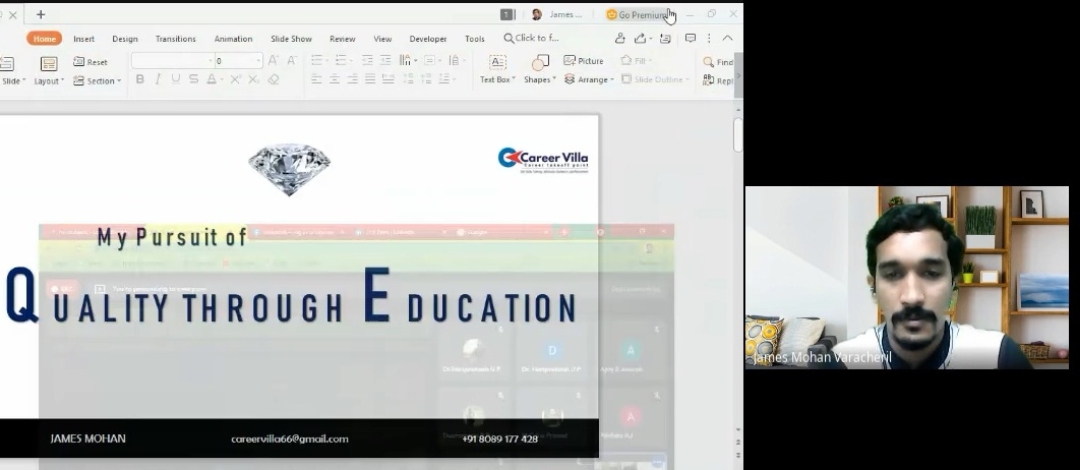Open a new document tab with plus button
Image resolution: width=1080 pixels, height=470 pixels.
click(41, 15)
